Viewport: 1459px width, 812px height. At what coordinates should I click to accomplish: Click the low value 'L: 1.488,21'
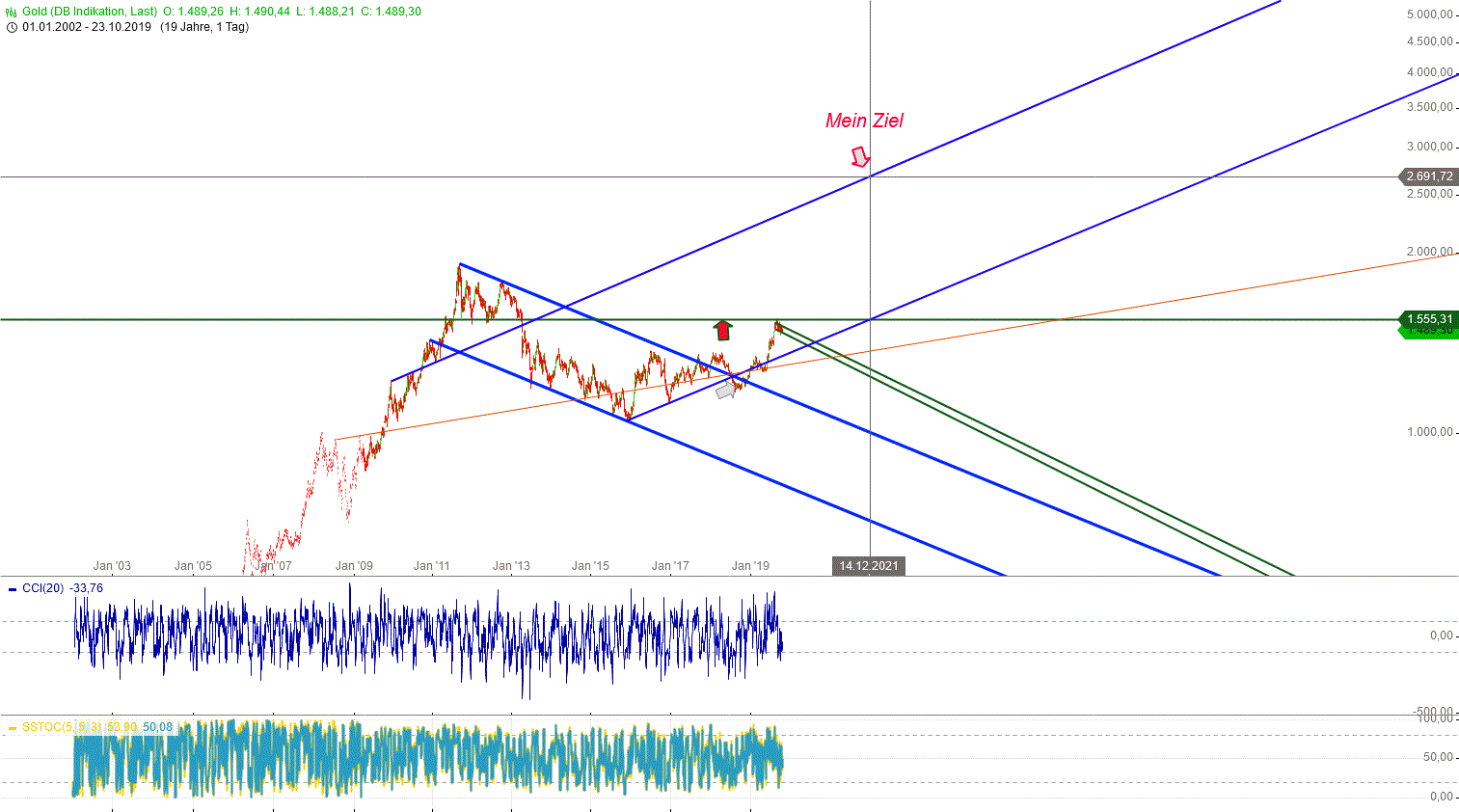(x=325, y=12)
